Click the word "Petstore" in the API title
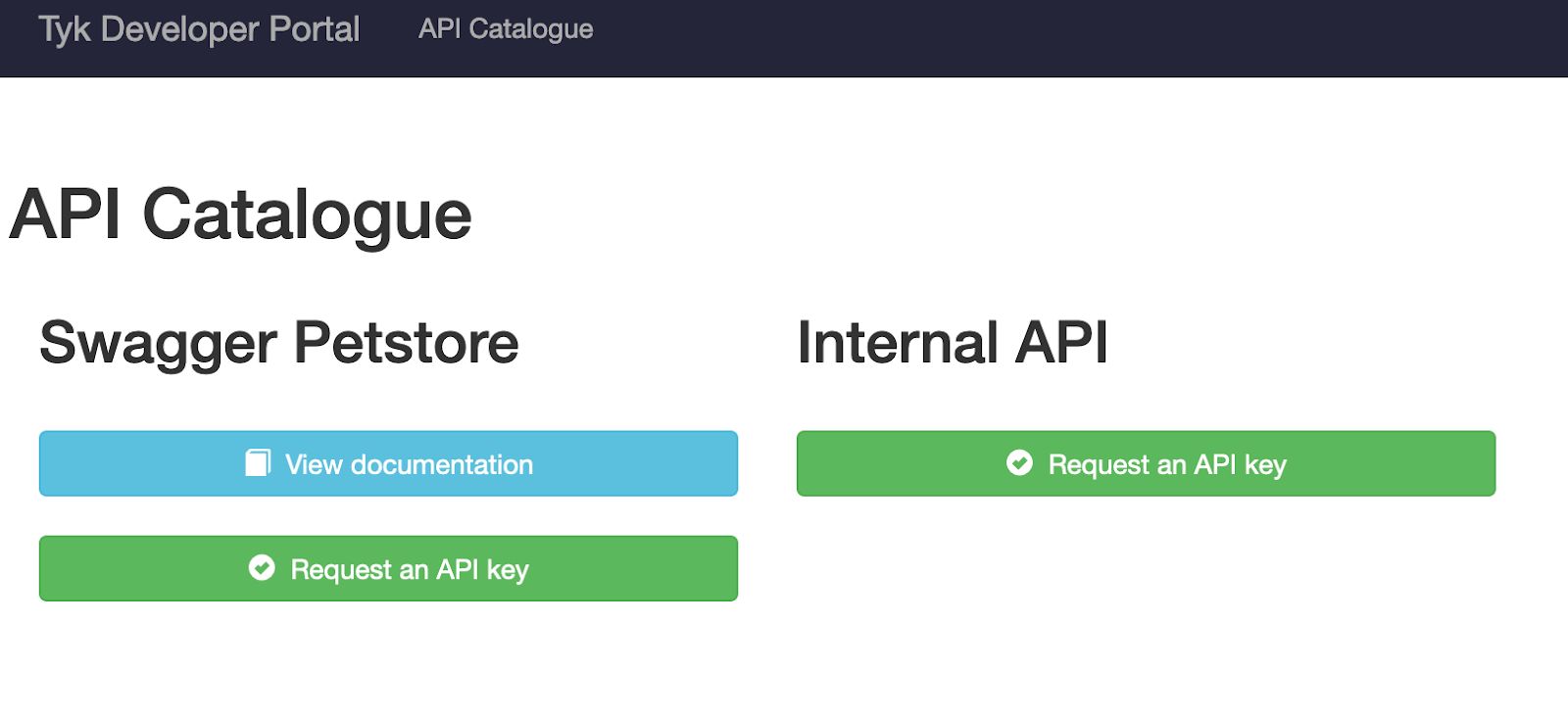Screen dimensions: 1568x719 [406, 343]
